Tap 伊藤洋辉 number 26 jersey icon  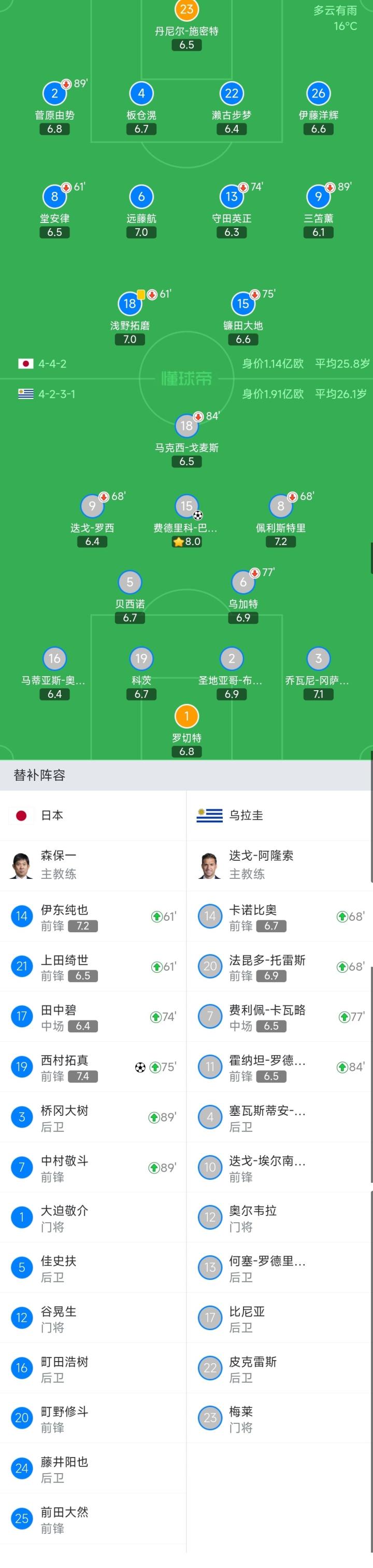point(318,93)
